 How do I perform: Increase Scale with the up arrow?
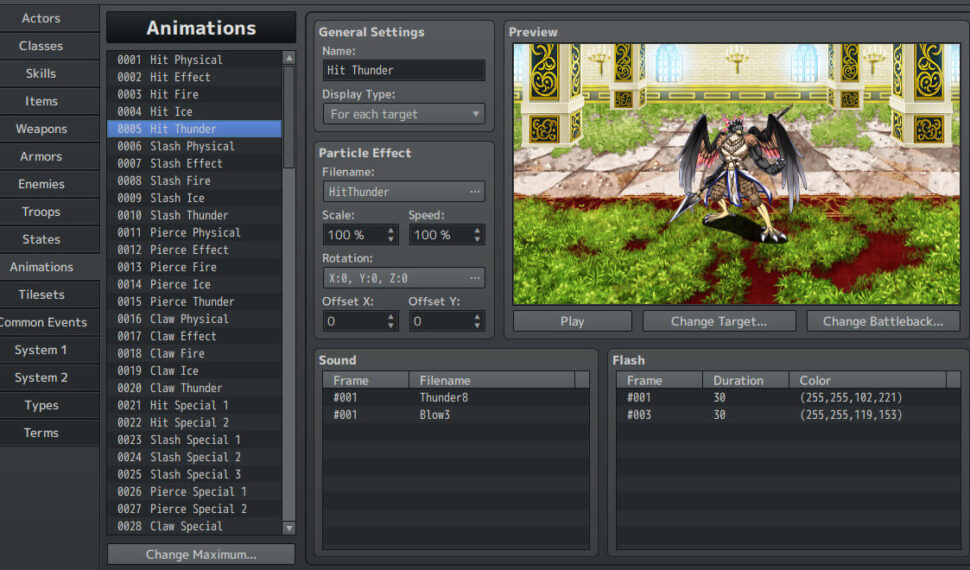[390, 230]
